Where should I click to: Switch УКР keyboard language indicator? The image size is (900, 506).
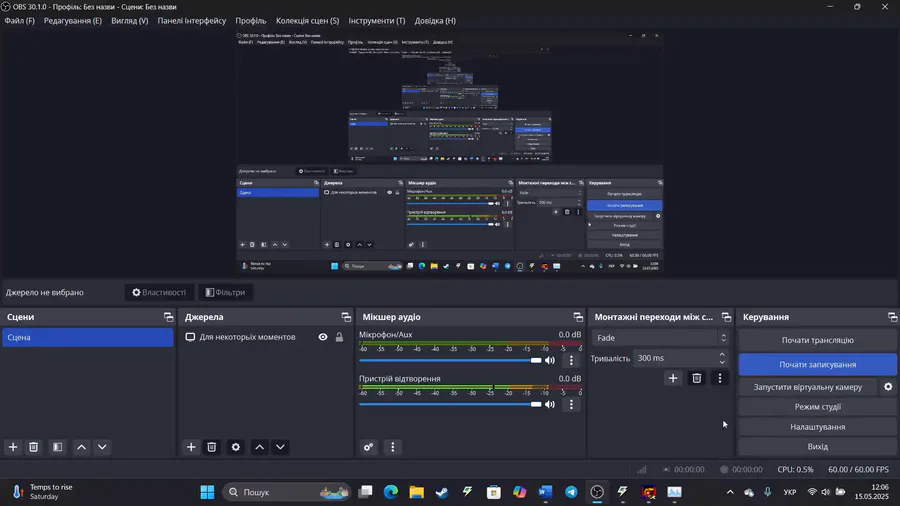point(790,492)
